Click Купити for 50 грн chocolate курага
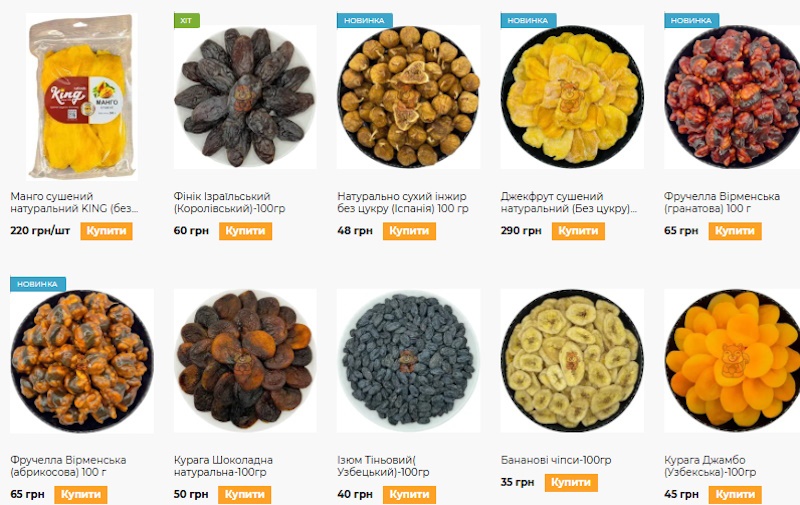Viewport: 800px width, 505px height. click(x=244, y=494)
